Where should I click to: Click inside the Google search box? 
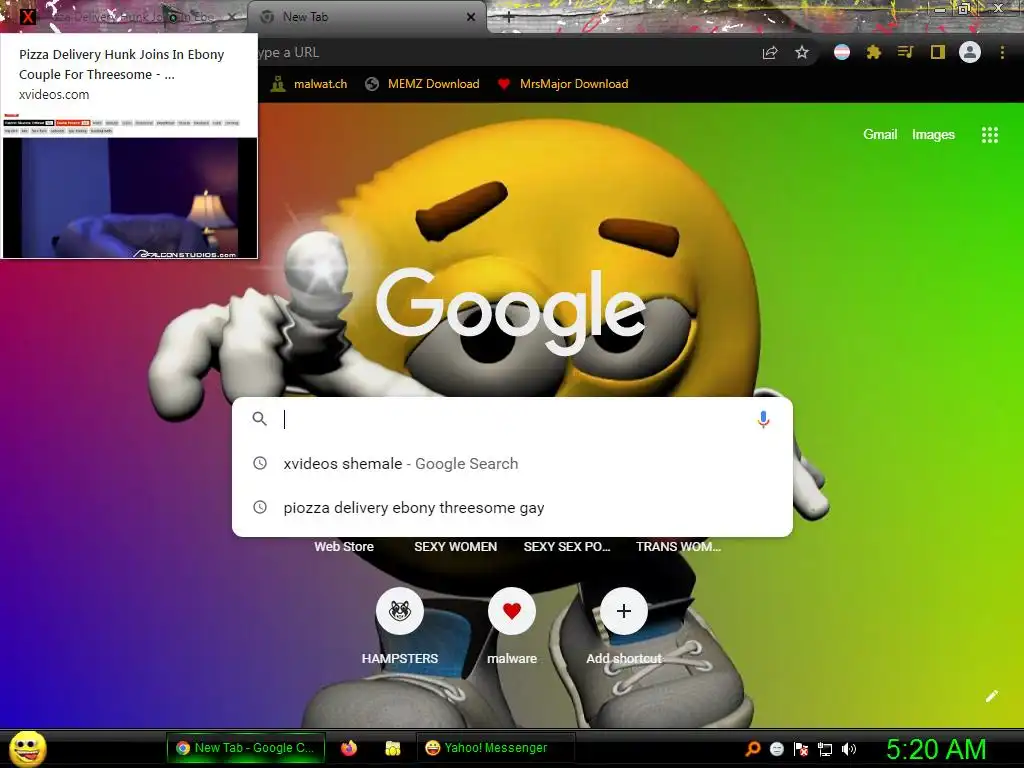[513, 419]
